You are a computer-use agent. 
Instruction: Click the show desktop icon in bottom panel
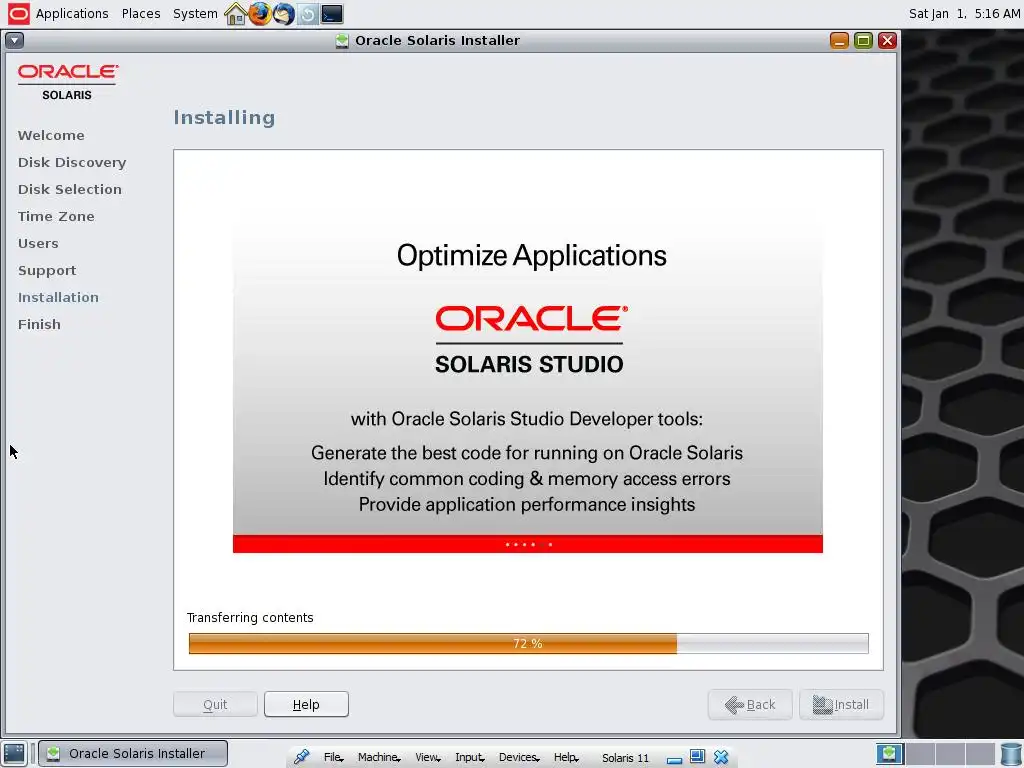coord(14,753)
